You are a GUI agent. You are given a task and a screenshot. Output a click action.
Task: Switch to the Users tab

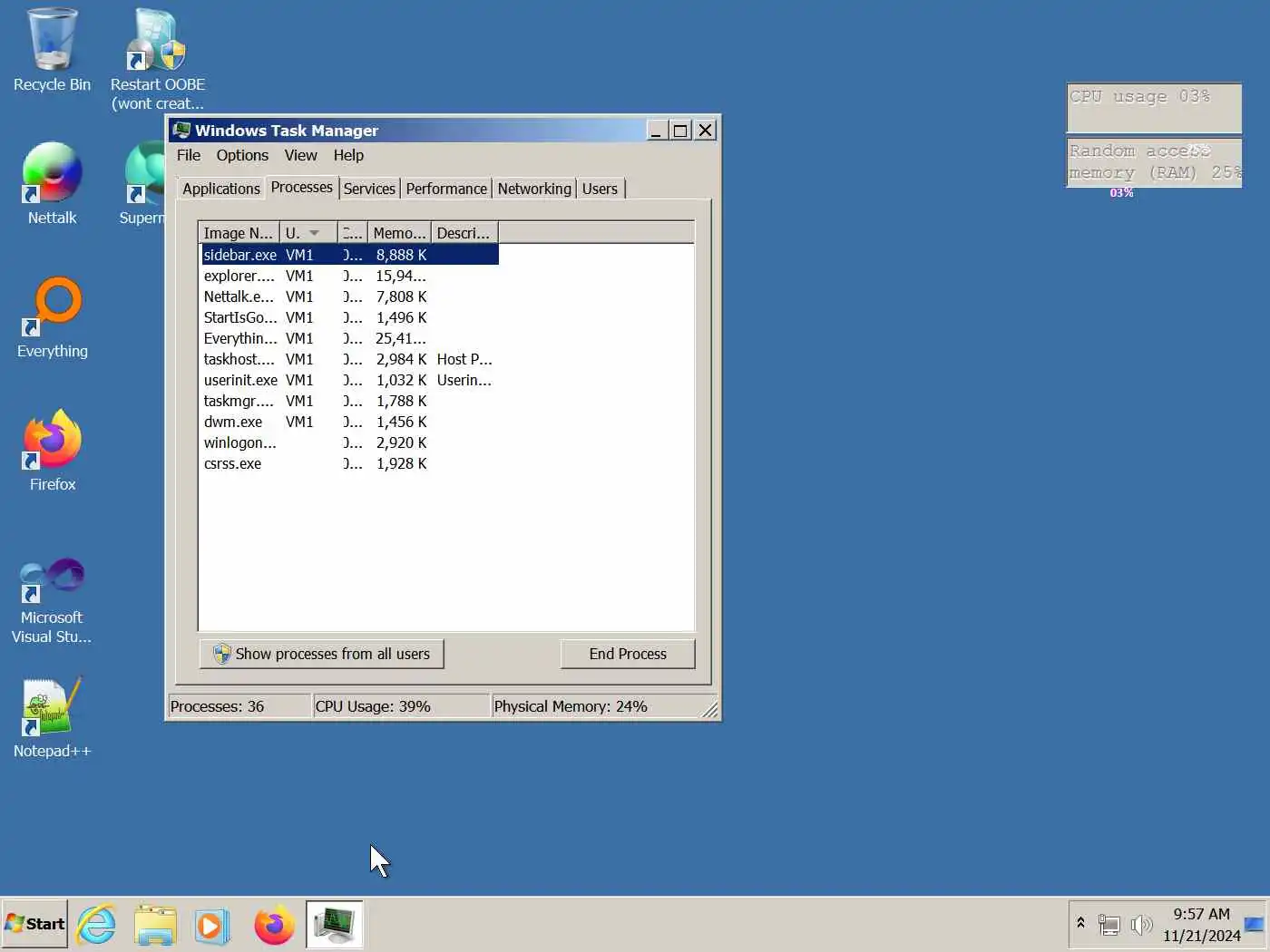600,189
